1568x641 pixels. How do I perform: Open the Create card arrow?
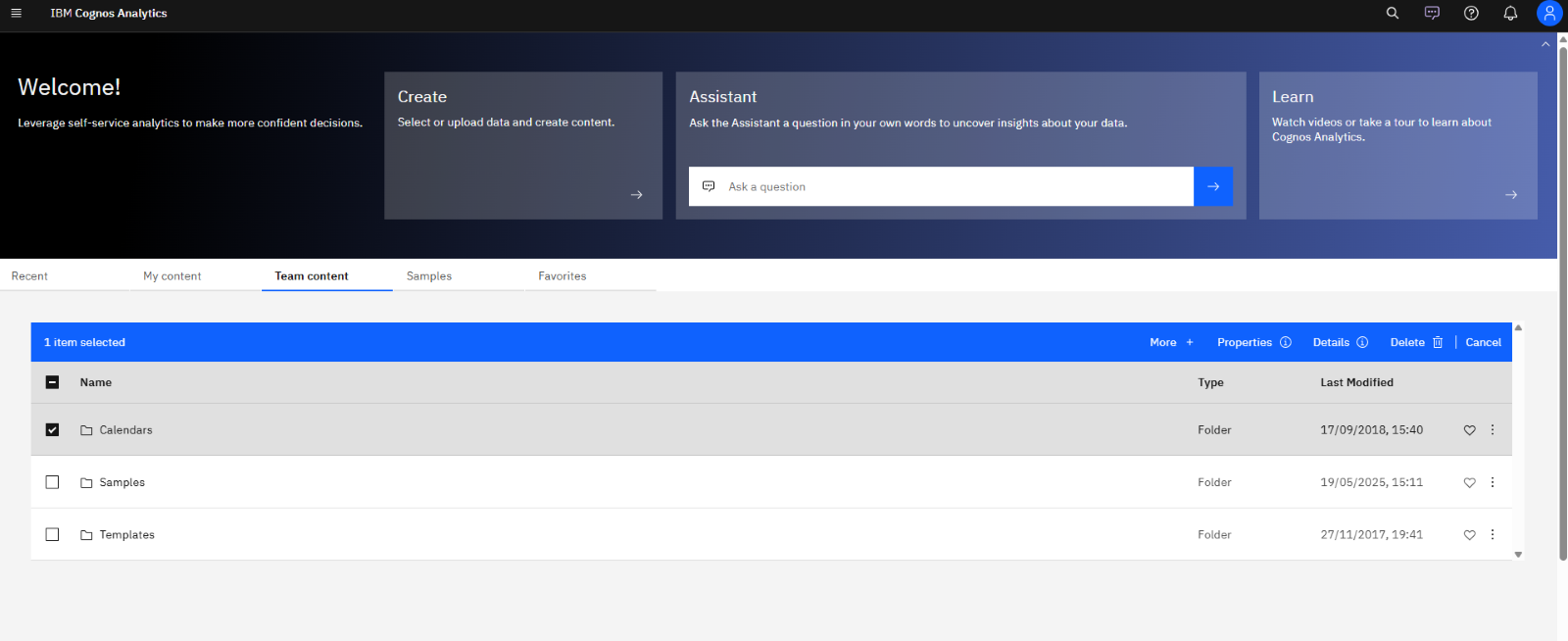coord(637,195)
